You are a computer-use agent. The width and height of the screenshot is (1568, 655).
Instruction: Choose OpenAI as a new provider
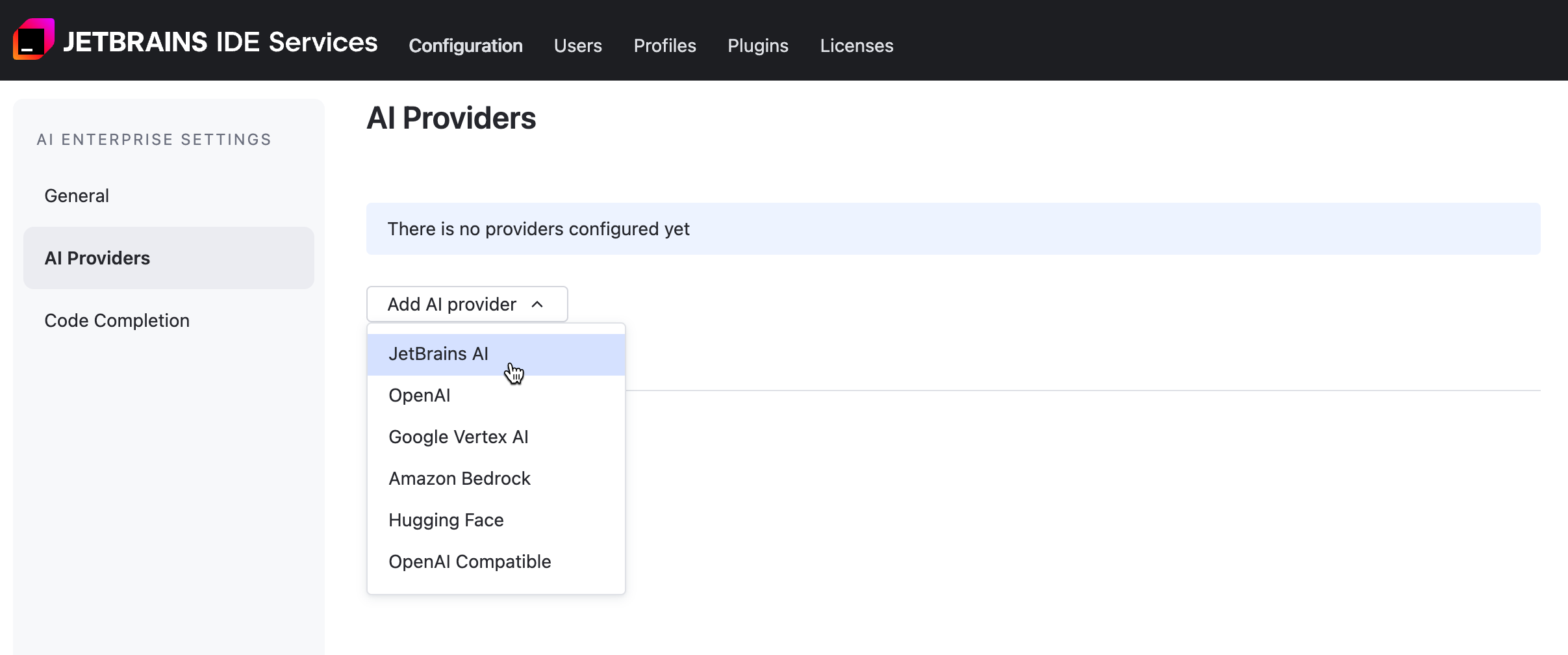[420, 395]
